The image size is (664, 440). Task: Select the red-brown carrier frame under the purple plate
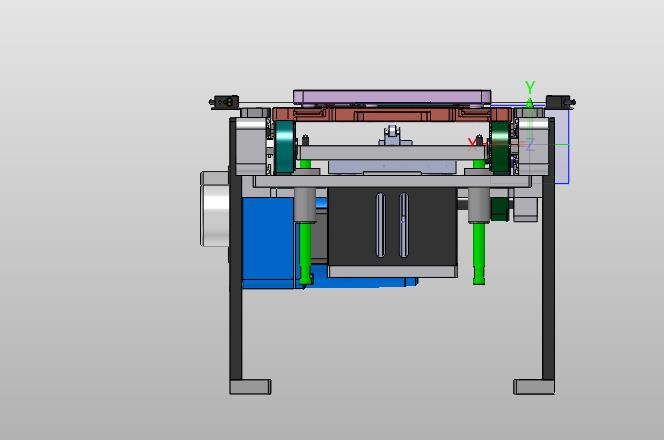pos(392,114)
